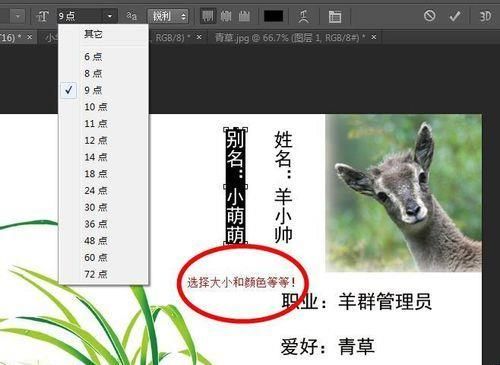Choose 10 点 font size
This screenshot has width=500, height=365.
(103, 107)
